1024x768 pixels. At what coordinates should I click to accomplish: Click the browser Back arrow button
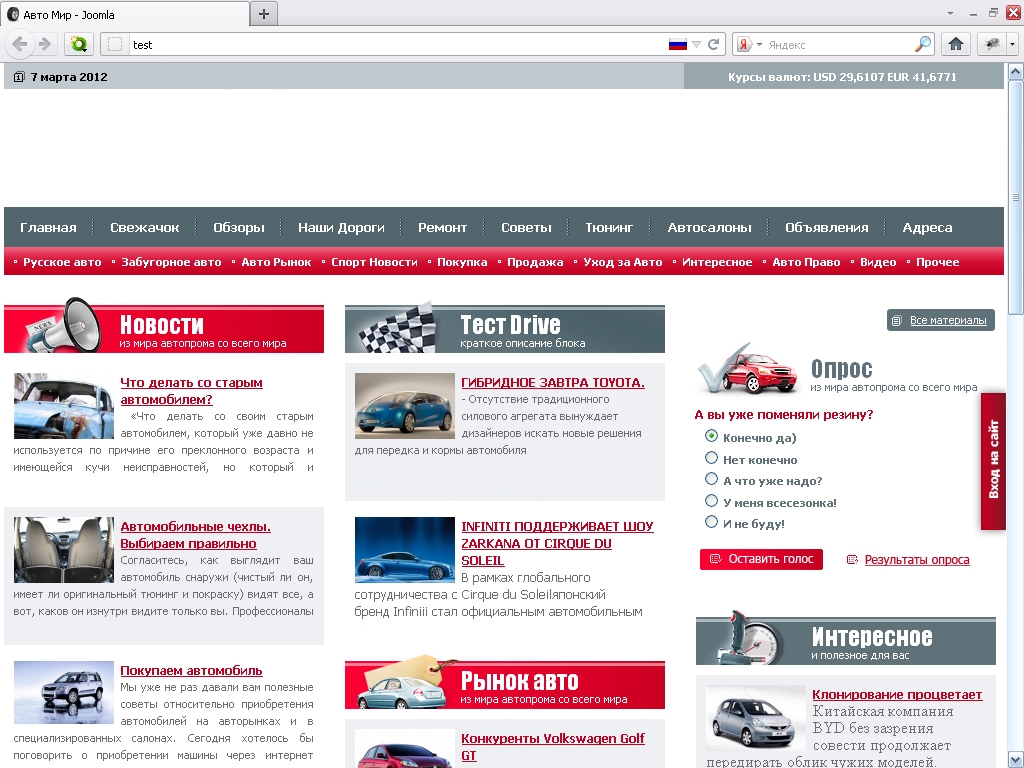(x=20, y=44)
